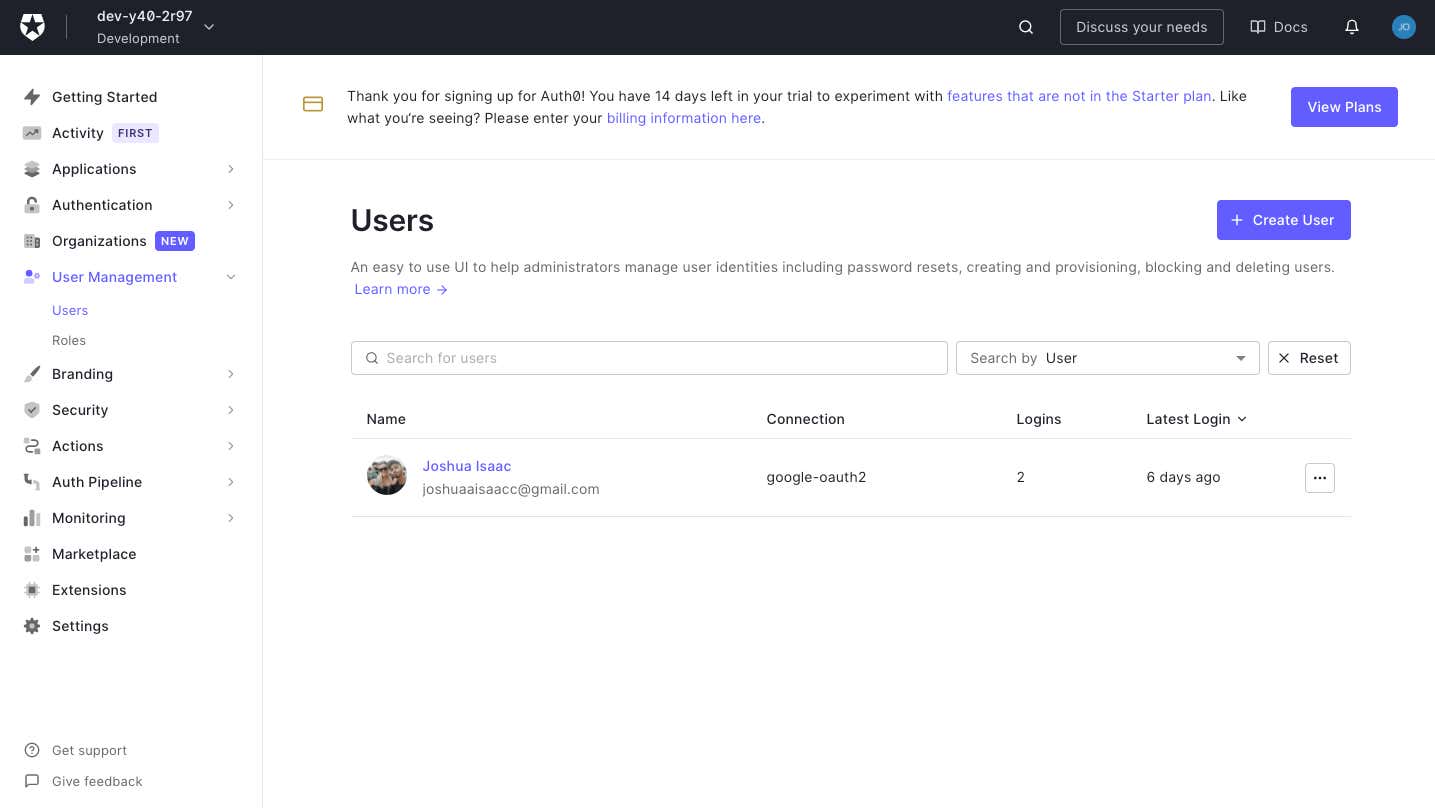Open the Search by User dropdown
This screenshot has width=1435, height=808.
[1108, 358]
